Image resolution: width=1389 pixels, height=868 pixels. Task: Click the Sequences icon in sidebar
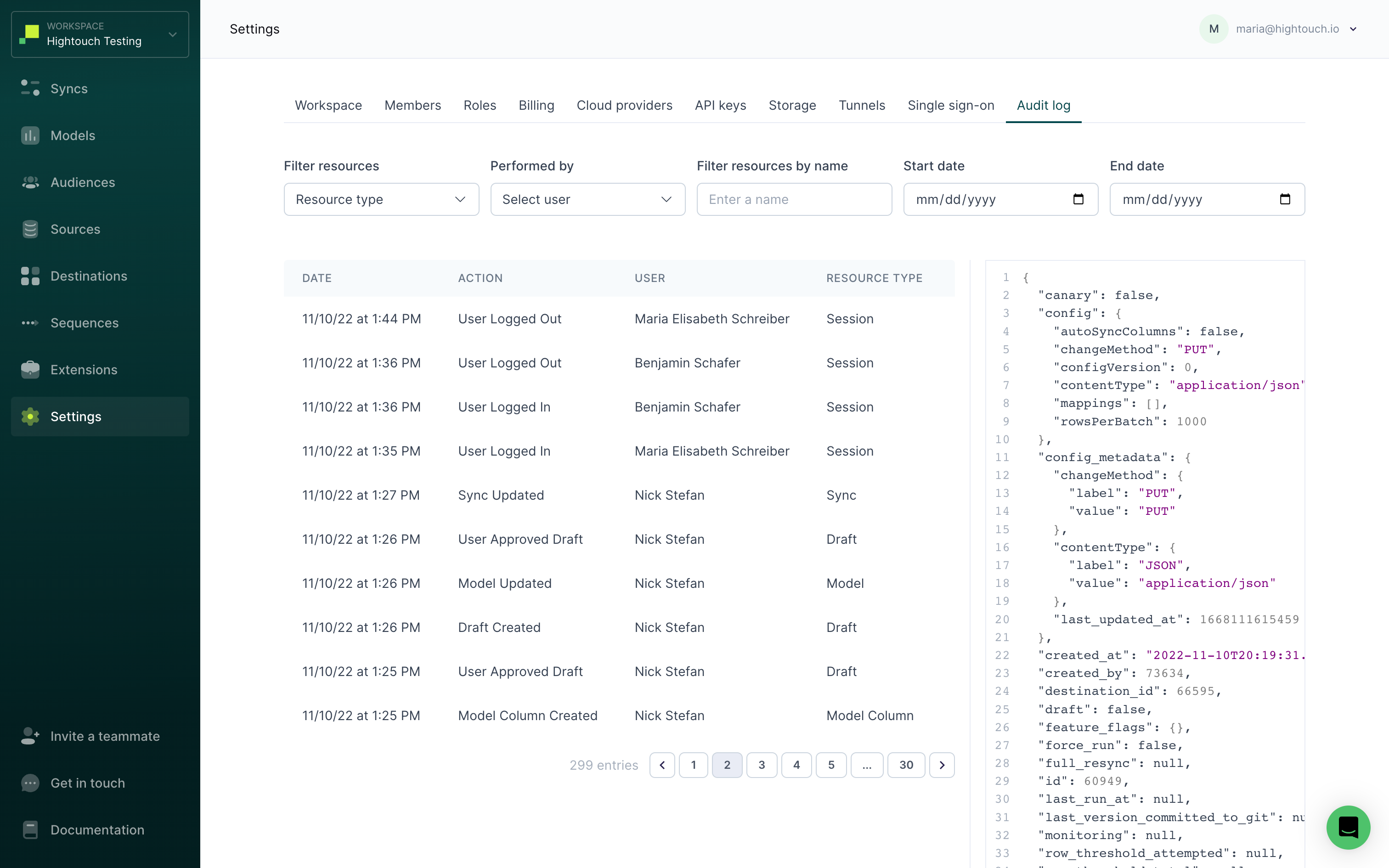pos(31,322)
